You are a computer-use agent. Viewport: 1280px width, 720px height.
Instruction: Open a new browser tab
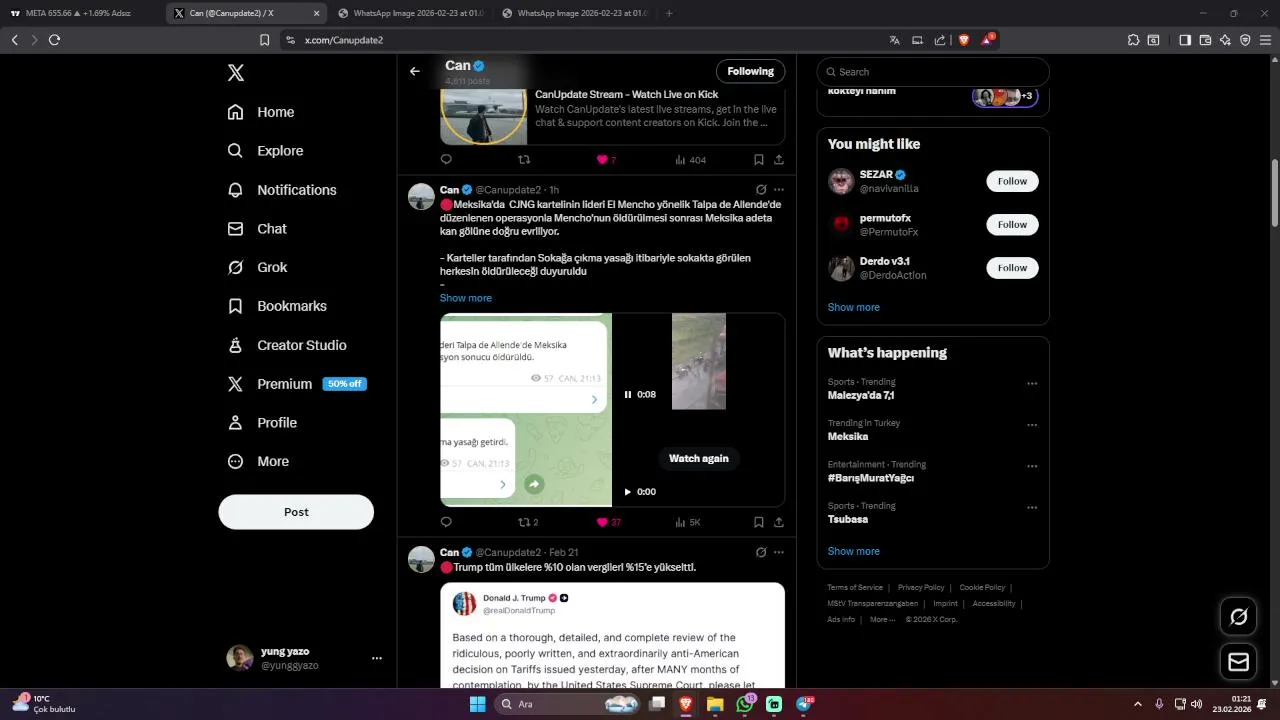click(x=669, y=13)
